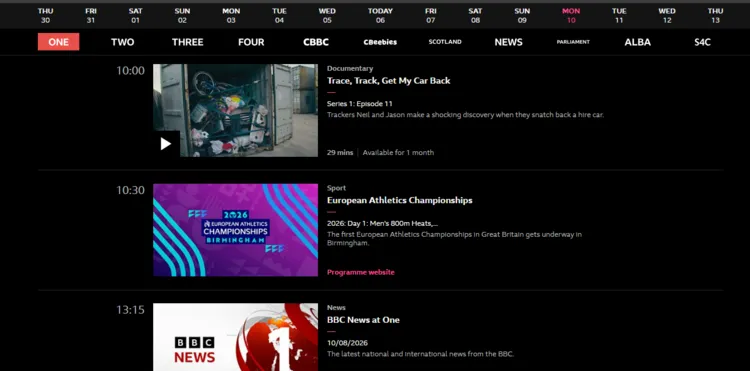
Task: Click the 13:15 time slot
Action: (x=130, y=310)
